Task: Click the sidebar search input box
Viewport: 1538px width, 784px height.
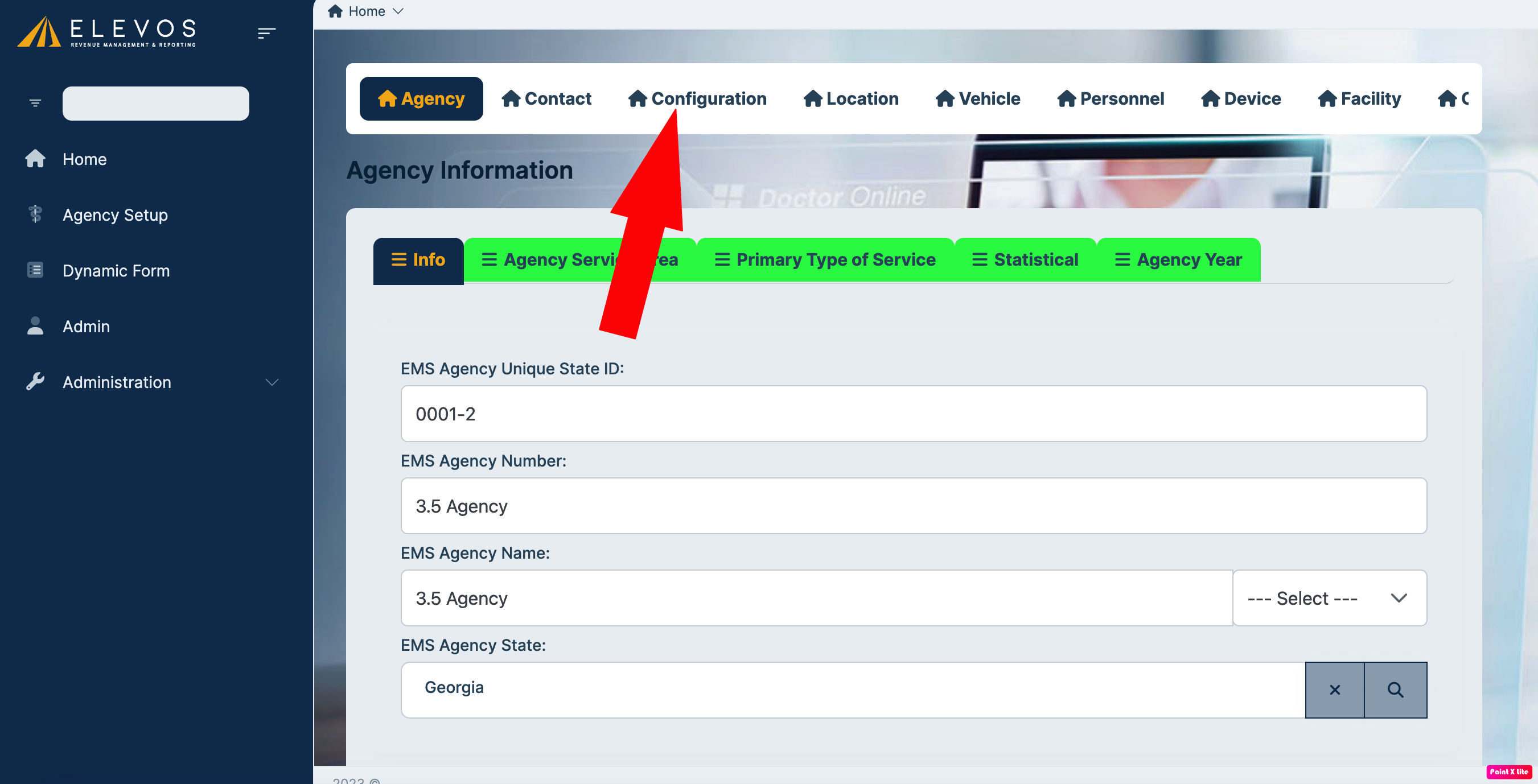Action: click(155, 103)
